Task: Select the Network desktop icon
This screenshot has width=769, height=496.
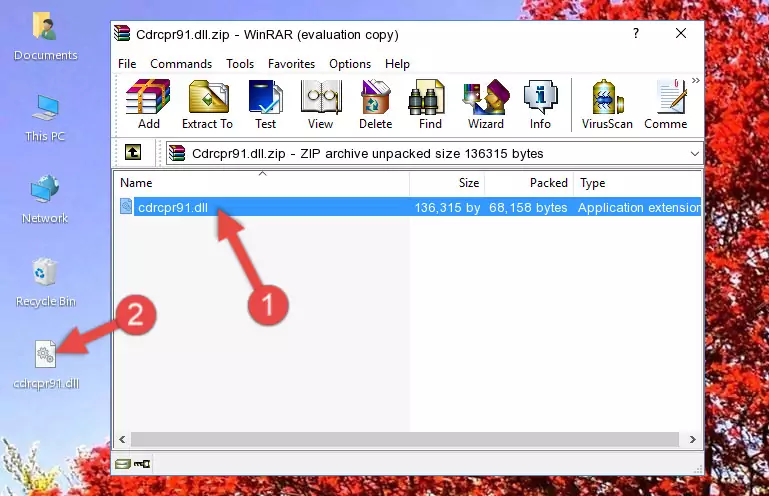Action: [x=45, y=199]
